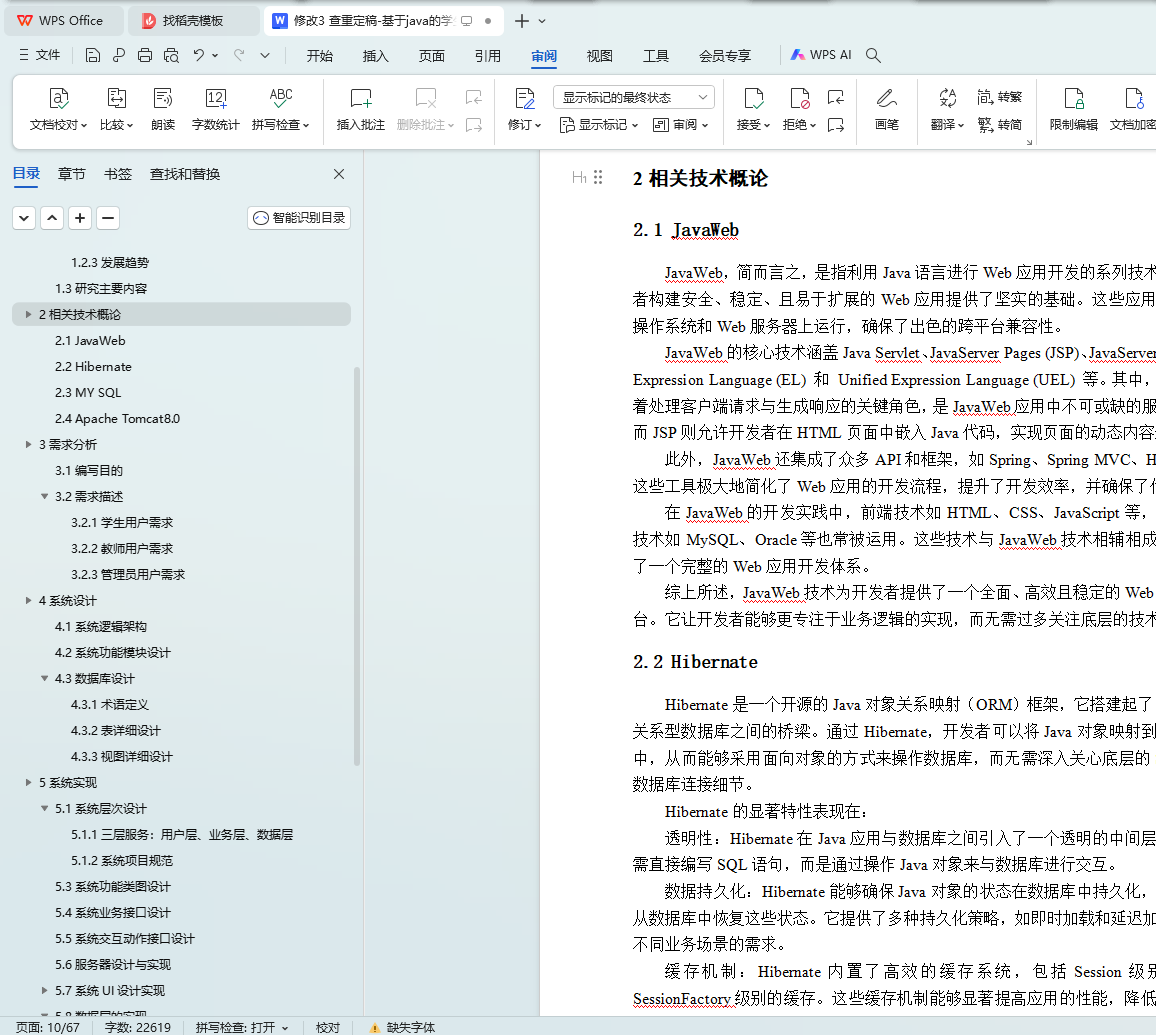Viewport: 1156px width, 1035px height.
Task: Click the 文档加密 document encryption icon
Action: click(x=1134, y=99)
